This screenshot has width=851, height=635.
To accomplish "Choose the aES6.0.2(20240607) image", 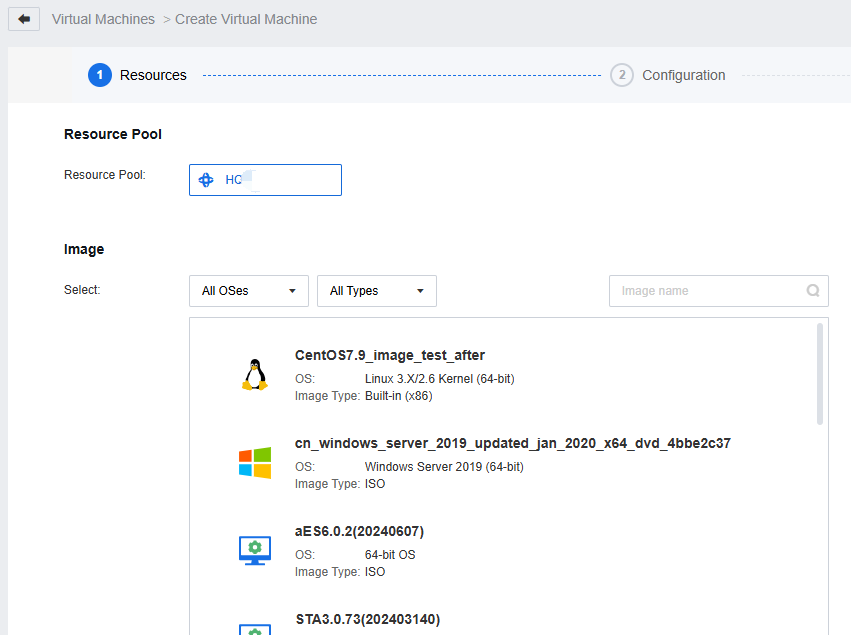I will click(x=359, y=531).
